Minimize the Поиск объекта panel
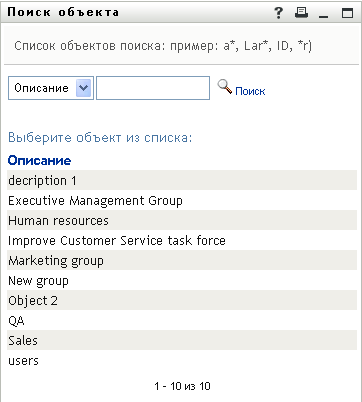362x402 pixels. [323, 13]
